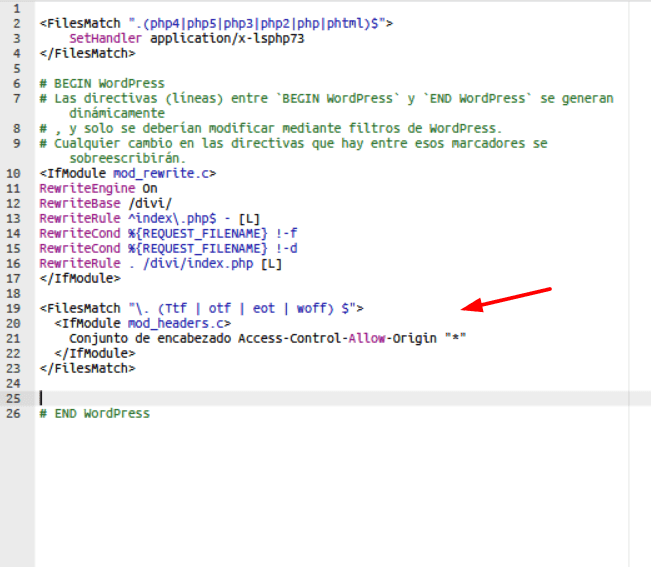Screen dimensions: 651x567
Task: Click the comment '# , y solo se deberían modificar'
Action: click(x=271, y=128)
